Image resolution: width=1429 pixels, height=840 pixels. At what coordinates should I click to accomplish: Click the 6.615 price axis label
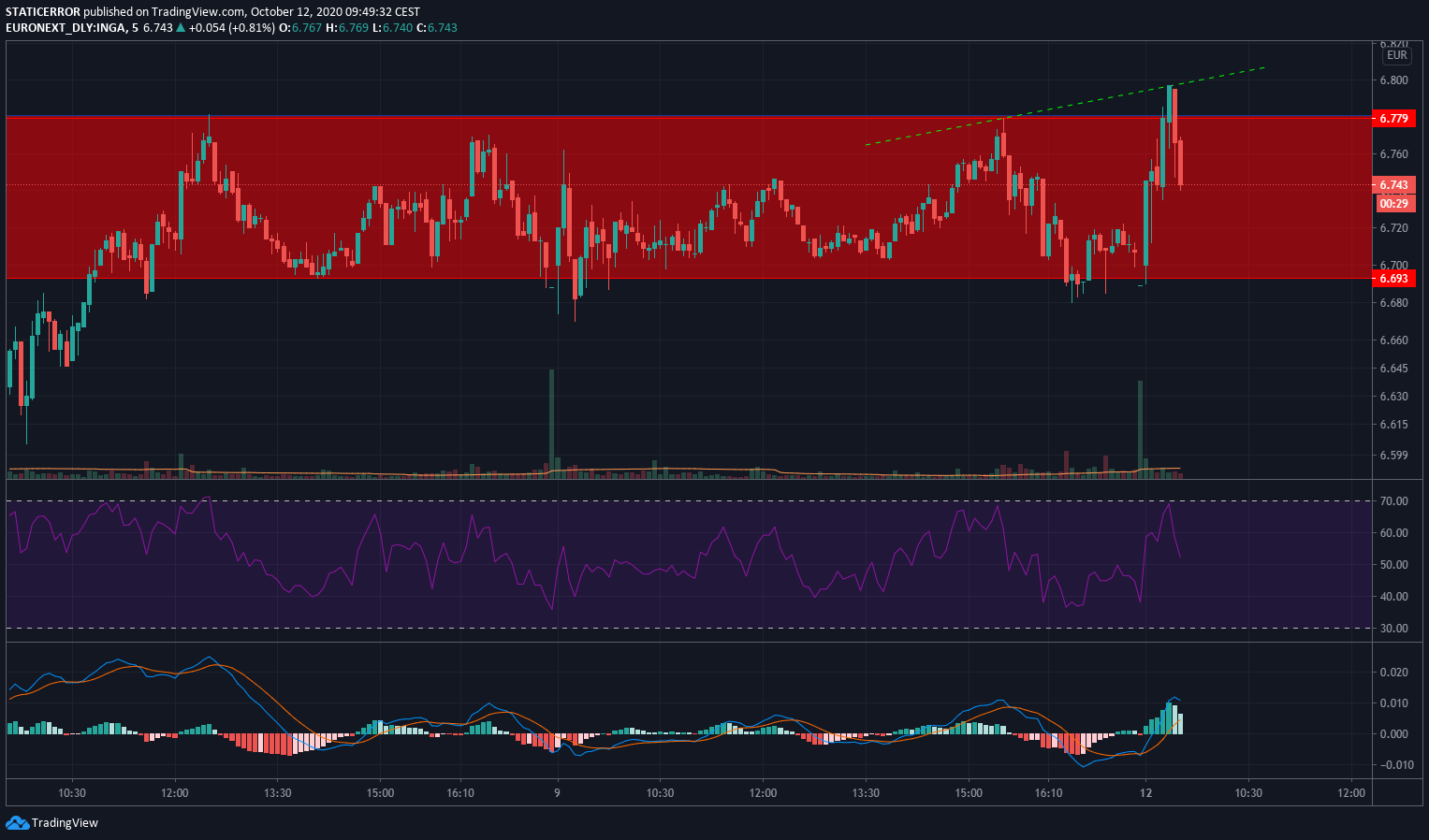[1393, 425]
